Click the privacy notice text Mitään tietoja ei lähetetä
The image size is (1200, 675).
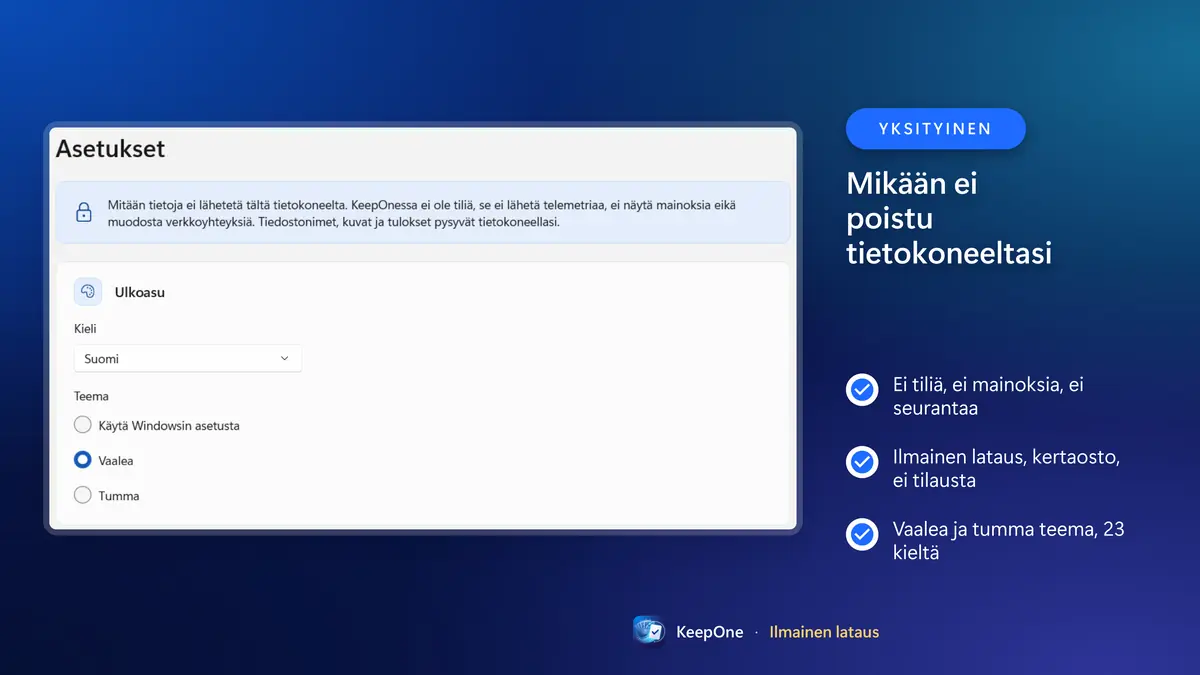tap(422, 213)
